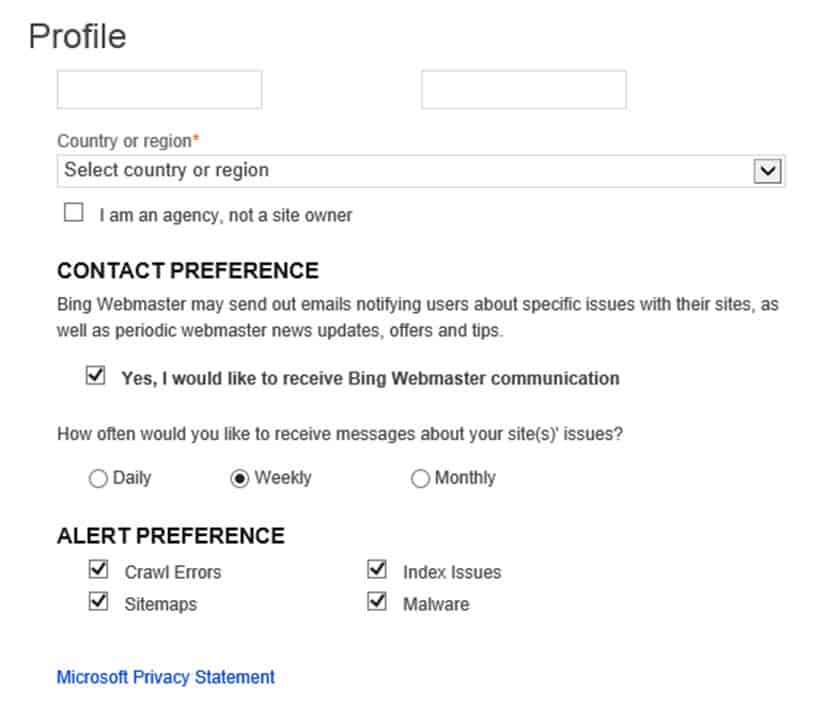This screenshot has height=714, width=834.
Task: Select the Daily frequency radio button
Action: point(98,478)
